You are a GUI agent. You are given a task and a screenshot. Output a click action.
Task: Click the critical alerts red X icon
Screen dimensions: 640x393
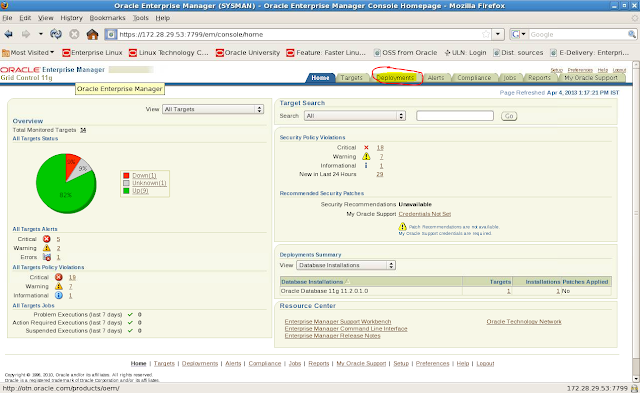point(47,239)
